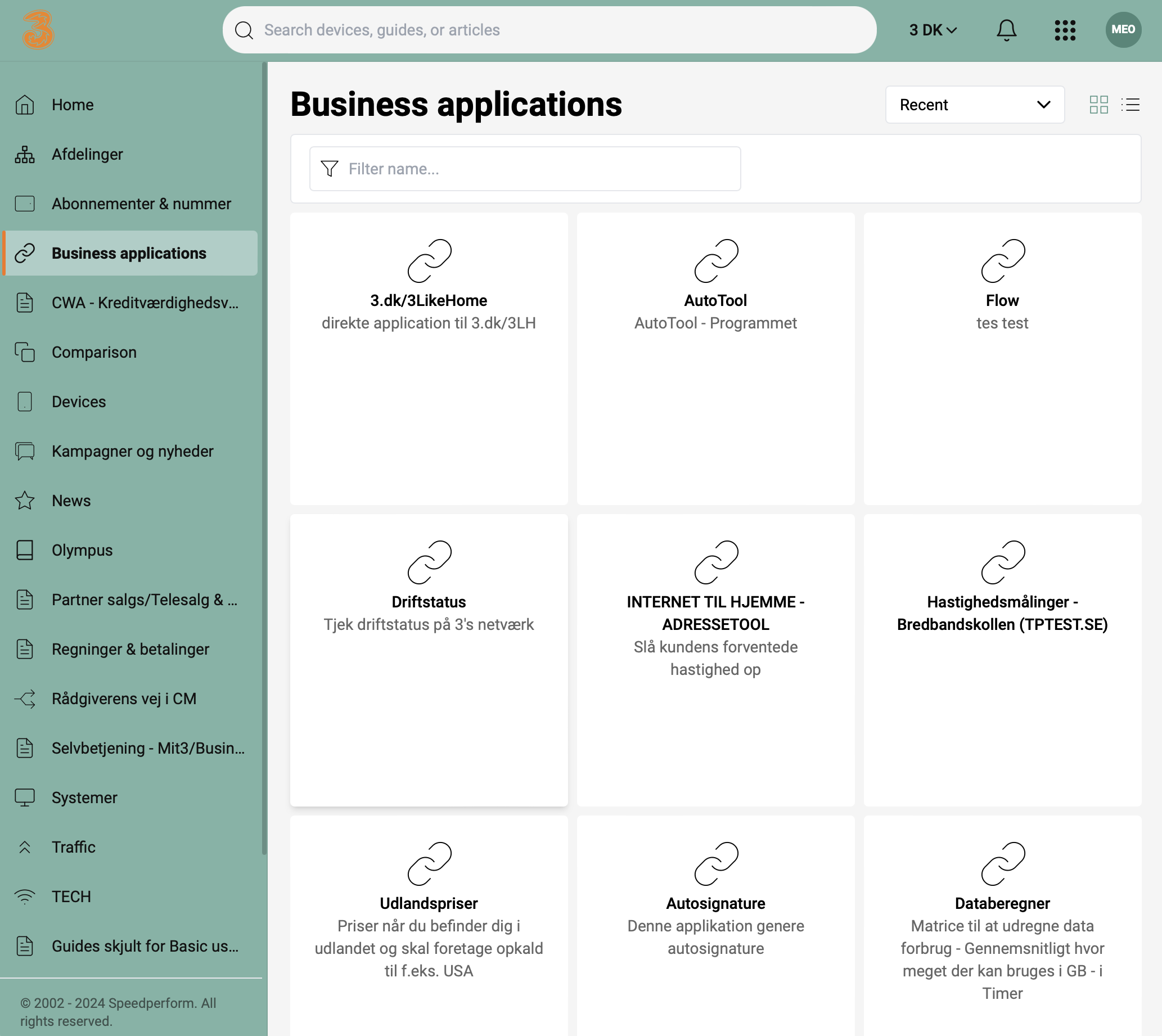Image resolution: width=1162 pixels, height=1036 pixels.
Task: Click the notification bell icon
Action: (x=1006, y=30)
